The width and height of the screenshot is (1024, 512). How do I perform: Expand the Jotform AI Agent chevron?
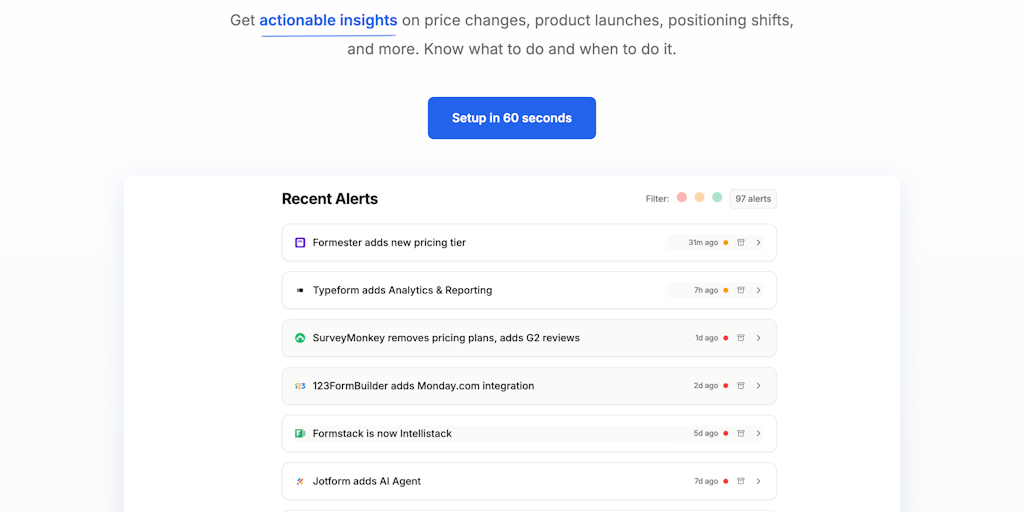coord(759,481)
